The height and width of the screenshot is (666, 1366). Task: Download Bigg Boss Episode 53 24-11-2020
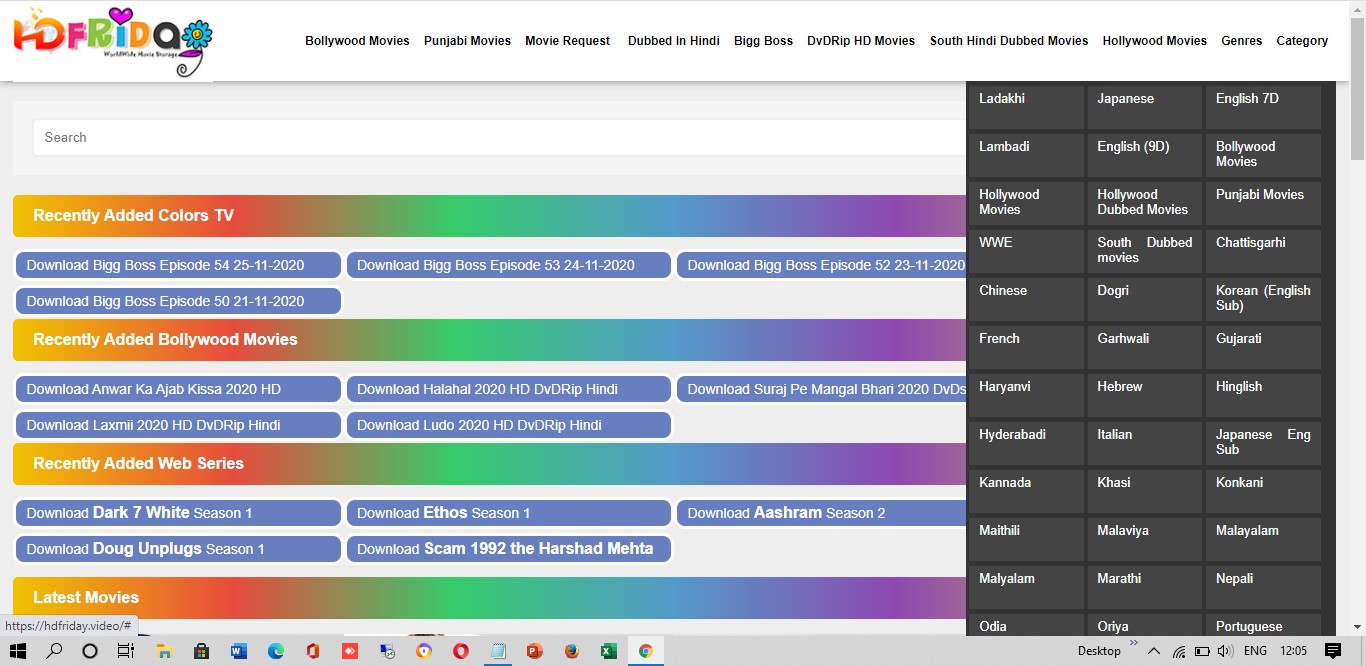508,265
